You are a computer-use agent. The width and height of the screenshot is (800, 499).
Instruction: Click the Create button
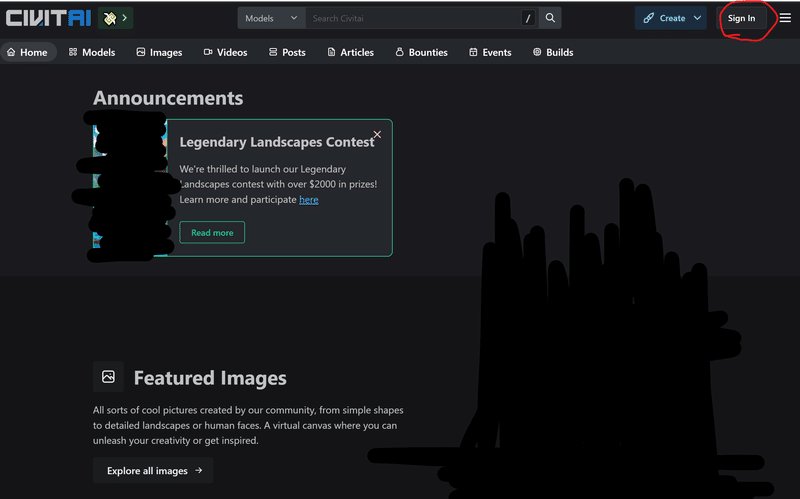pyautogui.click(x=664, y=18)
